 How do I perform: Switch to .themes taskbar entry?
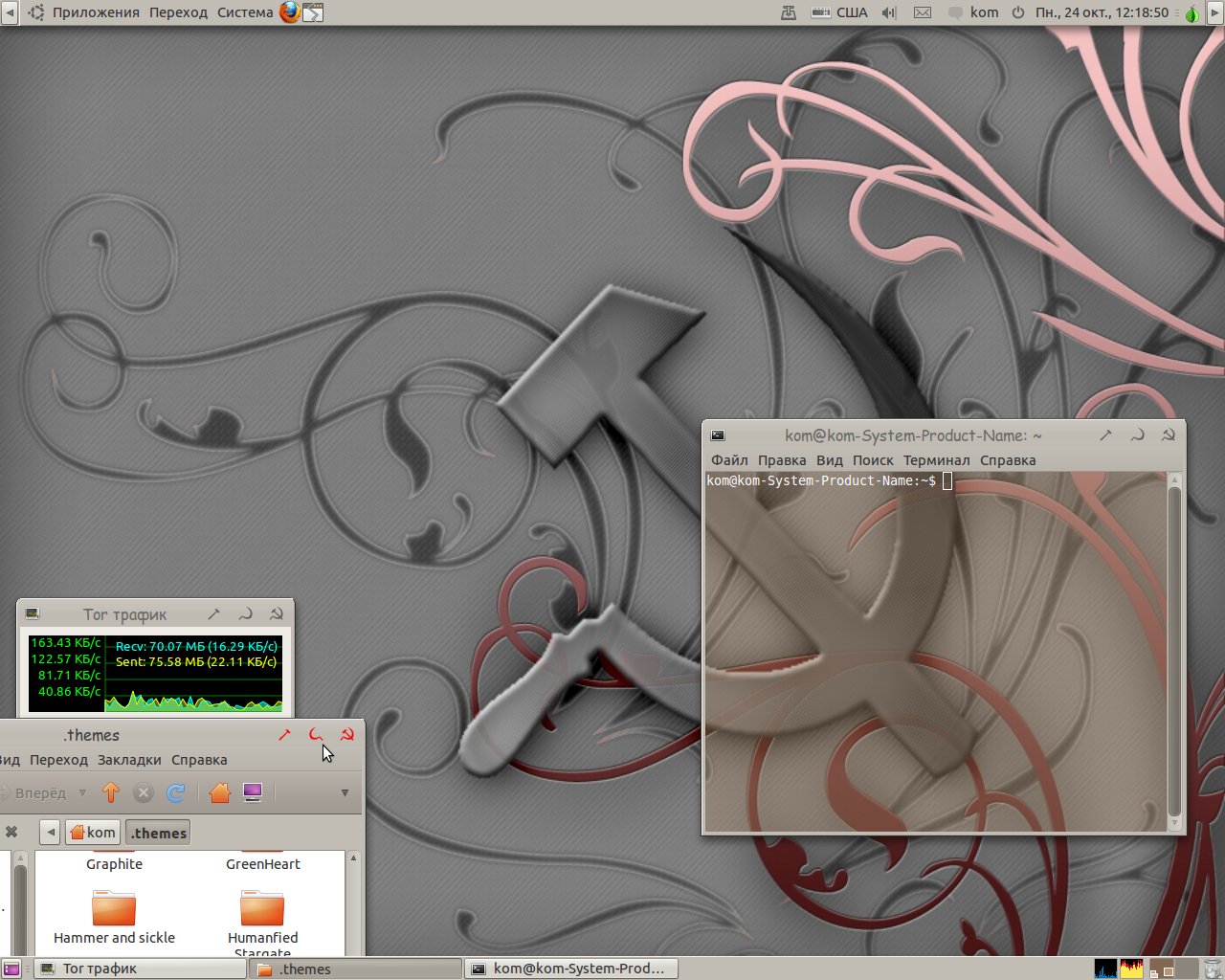pos(356,969)
